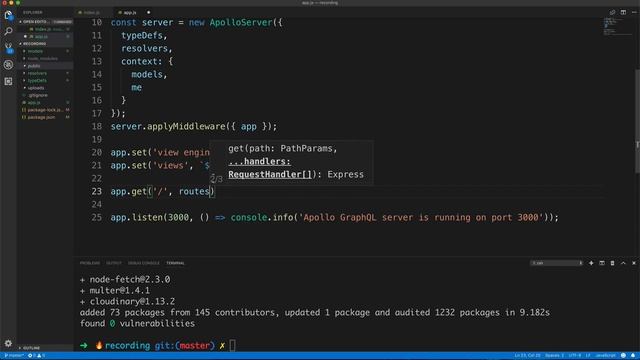Click 'cloudinary@1.13.2' terminal line
The width and height of the screenshot is (640, 360).
click(132, 302)
